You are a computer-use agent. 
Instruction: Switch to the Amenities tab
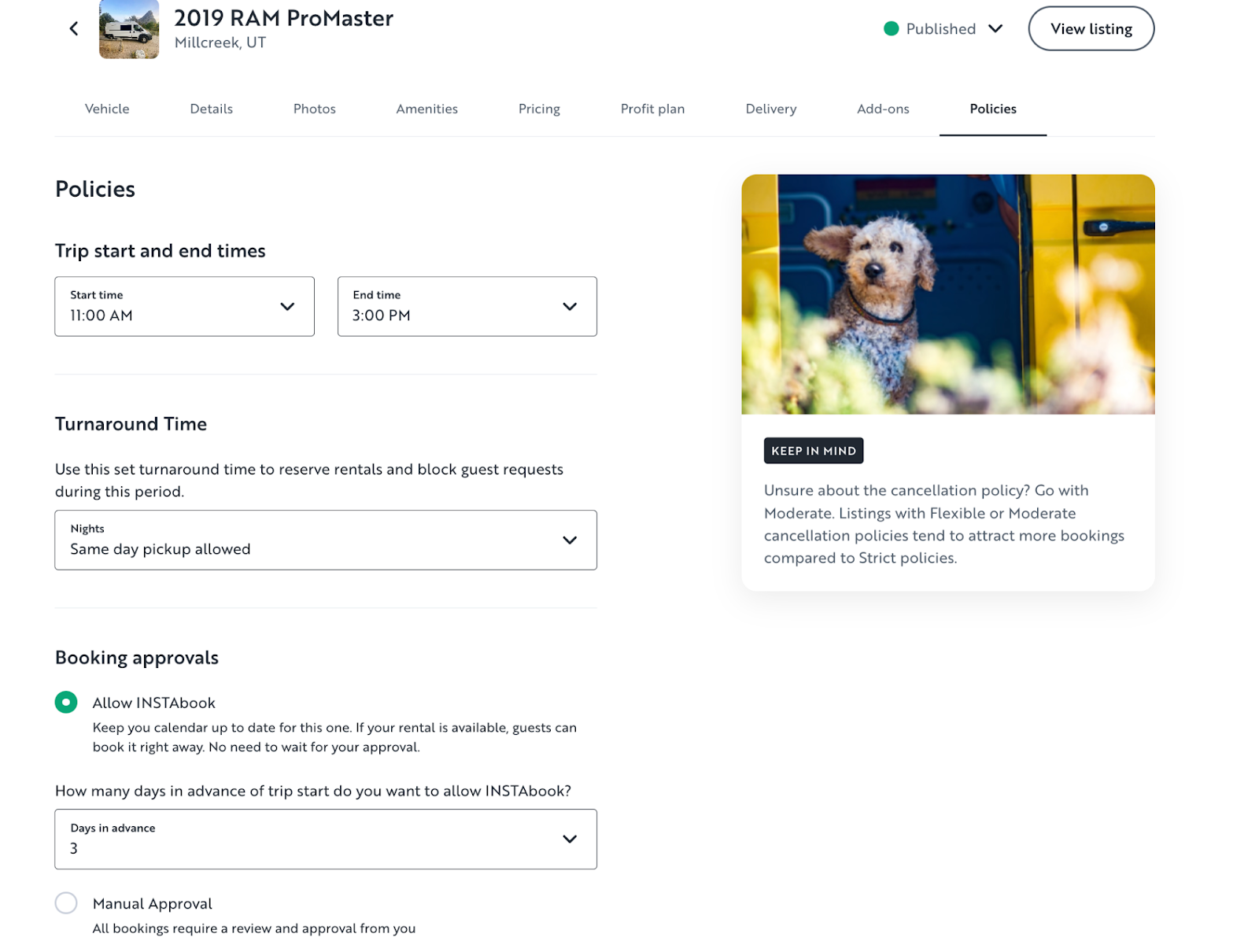pyautogui.click(x=426, y=109)
